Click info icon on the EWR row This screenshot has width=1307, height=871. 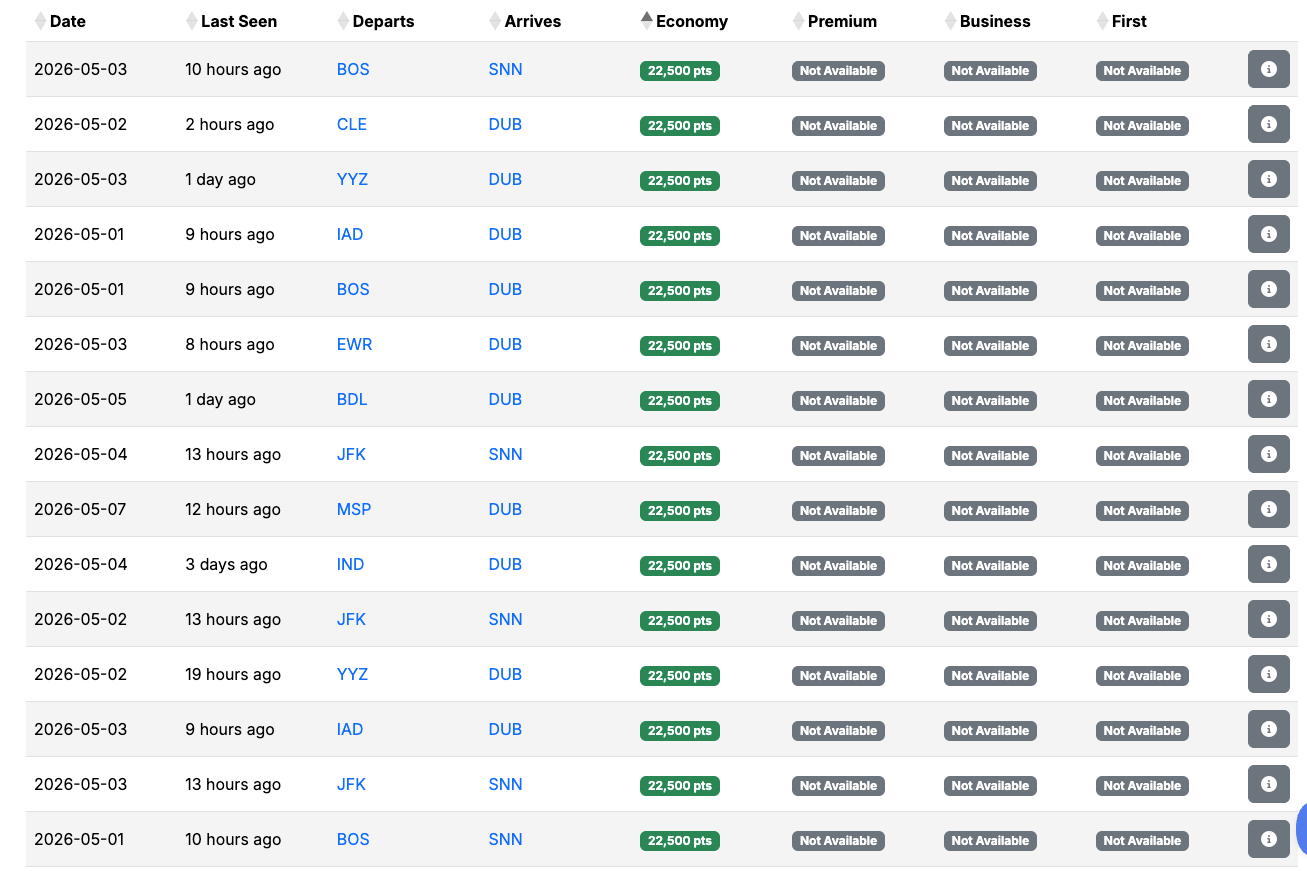[x=1268, y=344]
